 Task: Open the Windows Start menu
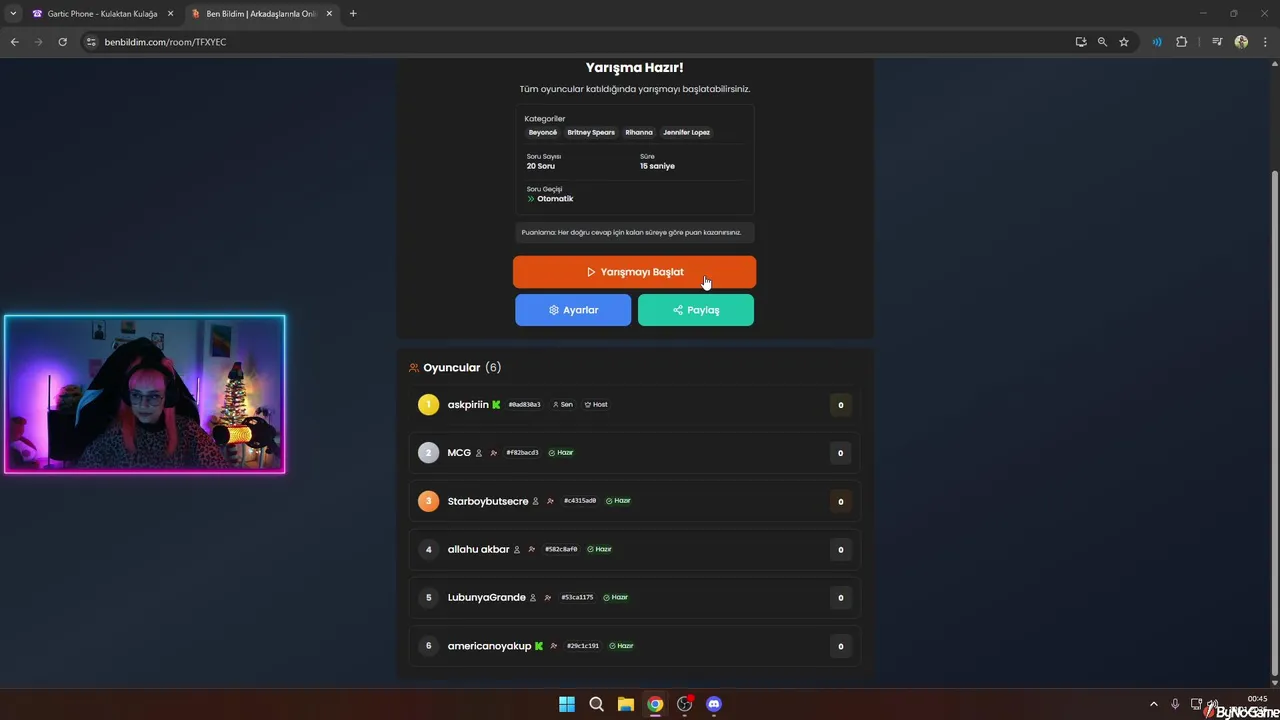tap(567, 704)
